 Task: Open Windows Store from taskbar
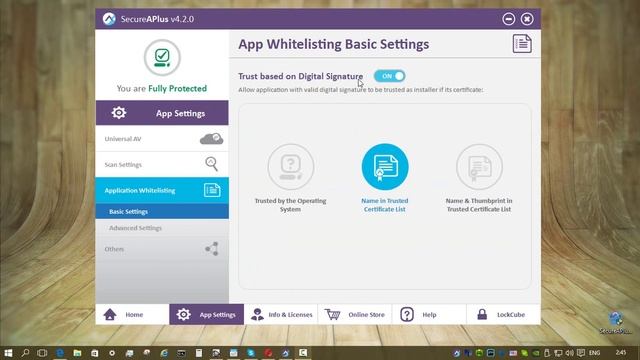click(x=94, y=353)
